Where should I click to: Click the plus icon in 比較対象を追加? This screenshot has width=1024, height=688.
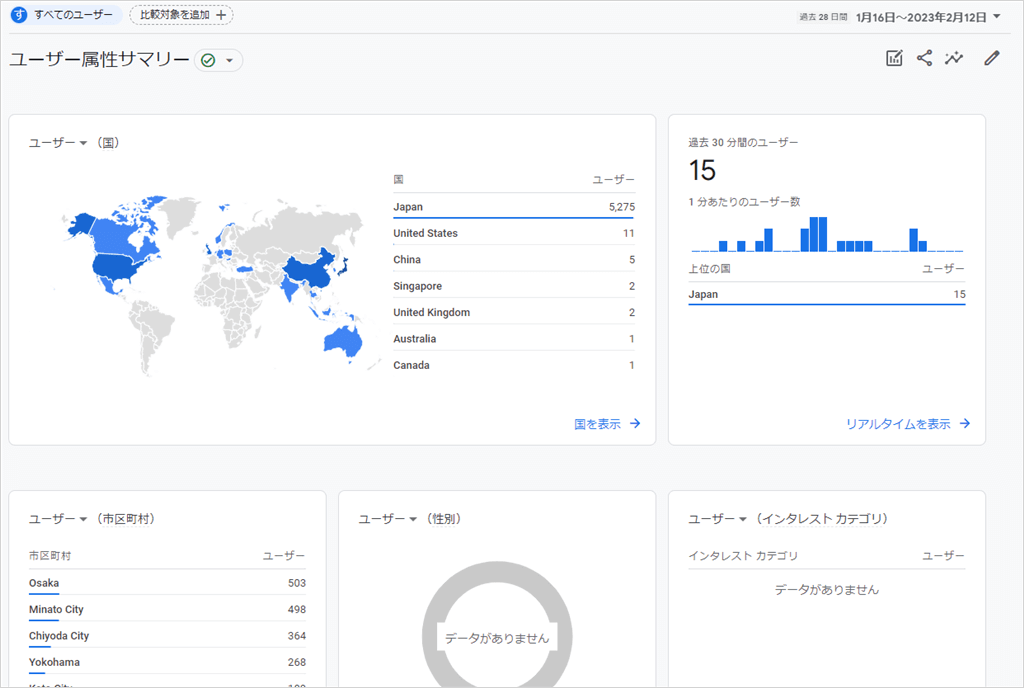(x=221, y=15)
